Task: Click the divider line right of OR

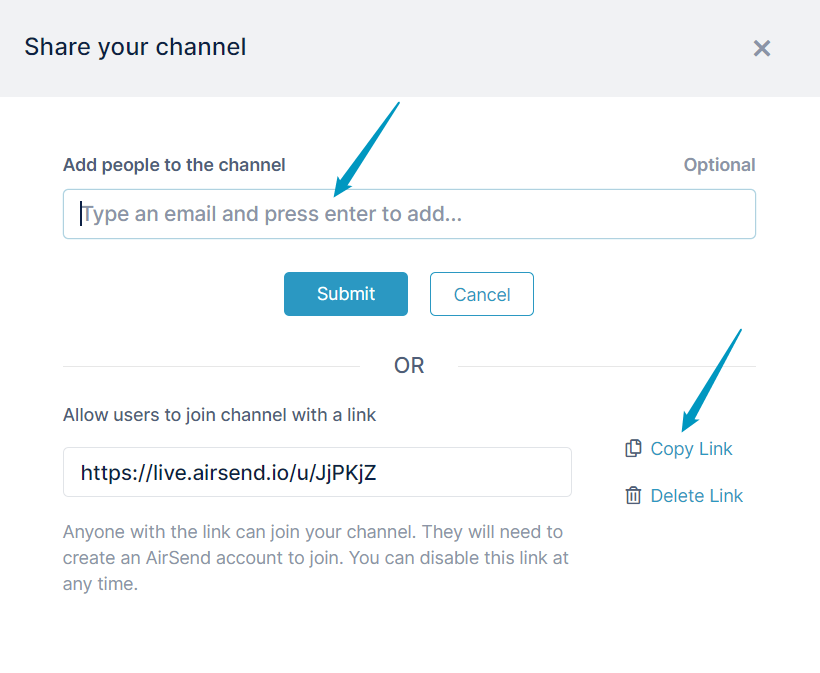Action: pos(607,367)
